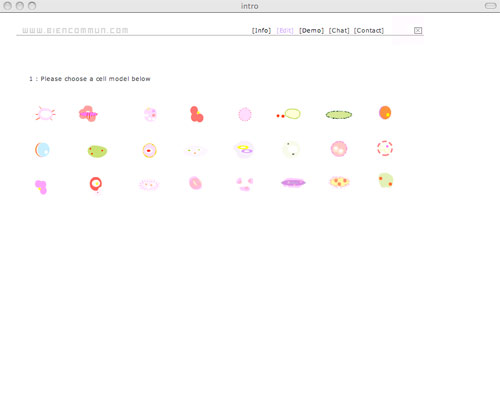500x417 pixels.
Task: Switch to the [Demo] page
Action: pos(311,30)
